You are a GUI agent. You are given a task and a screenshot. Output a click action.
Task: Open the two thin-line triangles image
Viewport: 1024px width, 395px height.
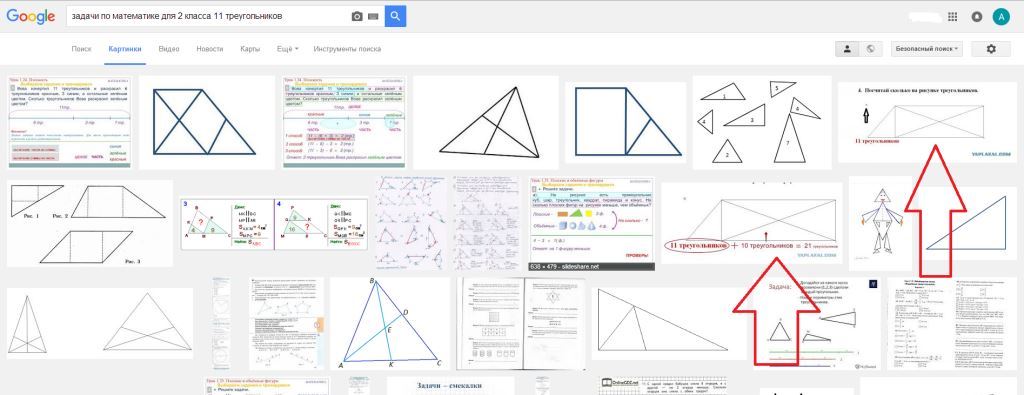(x=100, y=323)
